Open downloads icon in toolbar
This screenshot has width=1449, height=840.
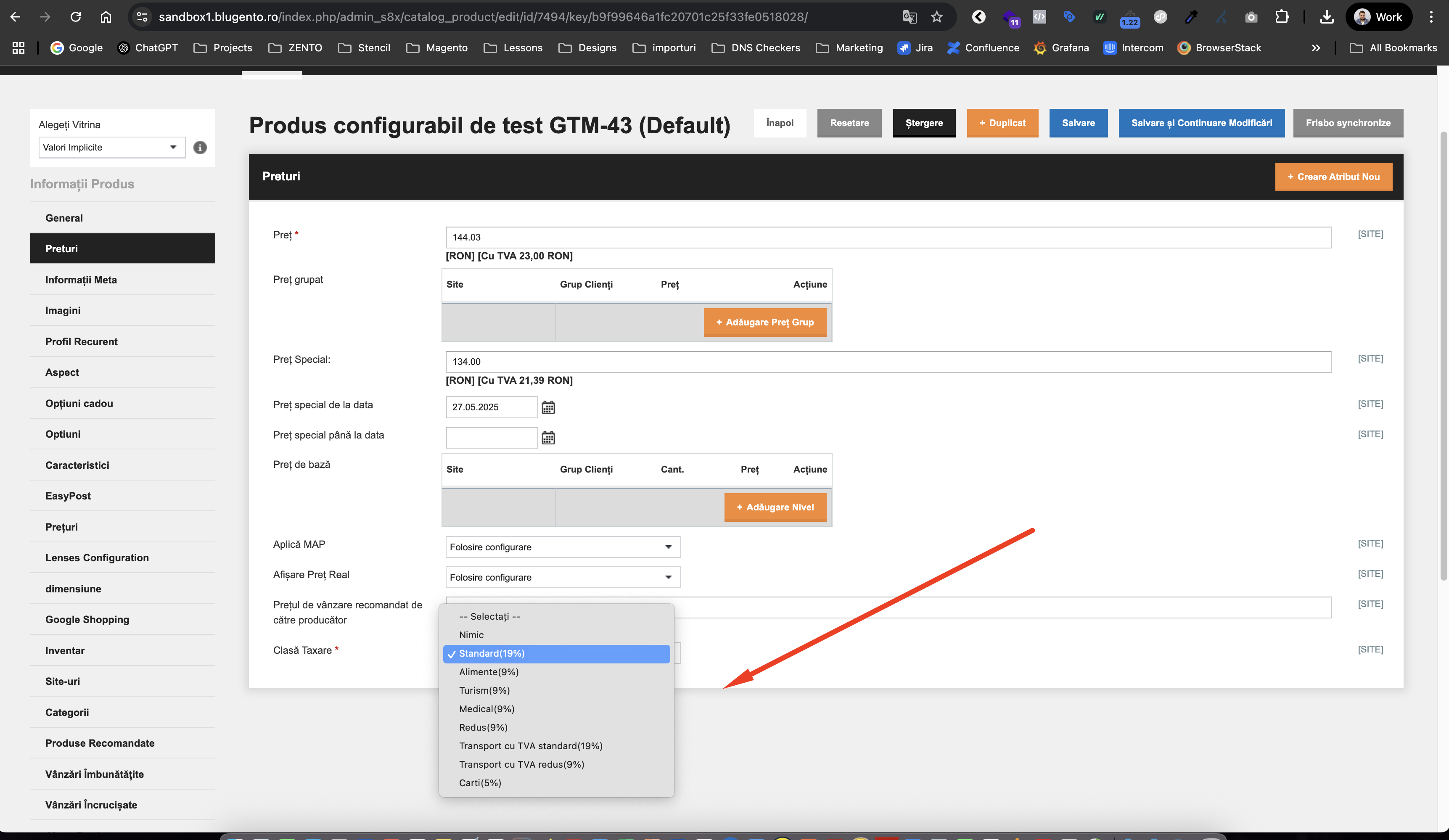coord(1327,17)
